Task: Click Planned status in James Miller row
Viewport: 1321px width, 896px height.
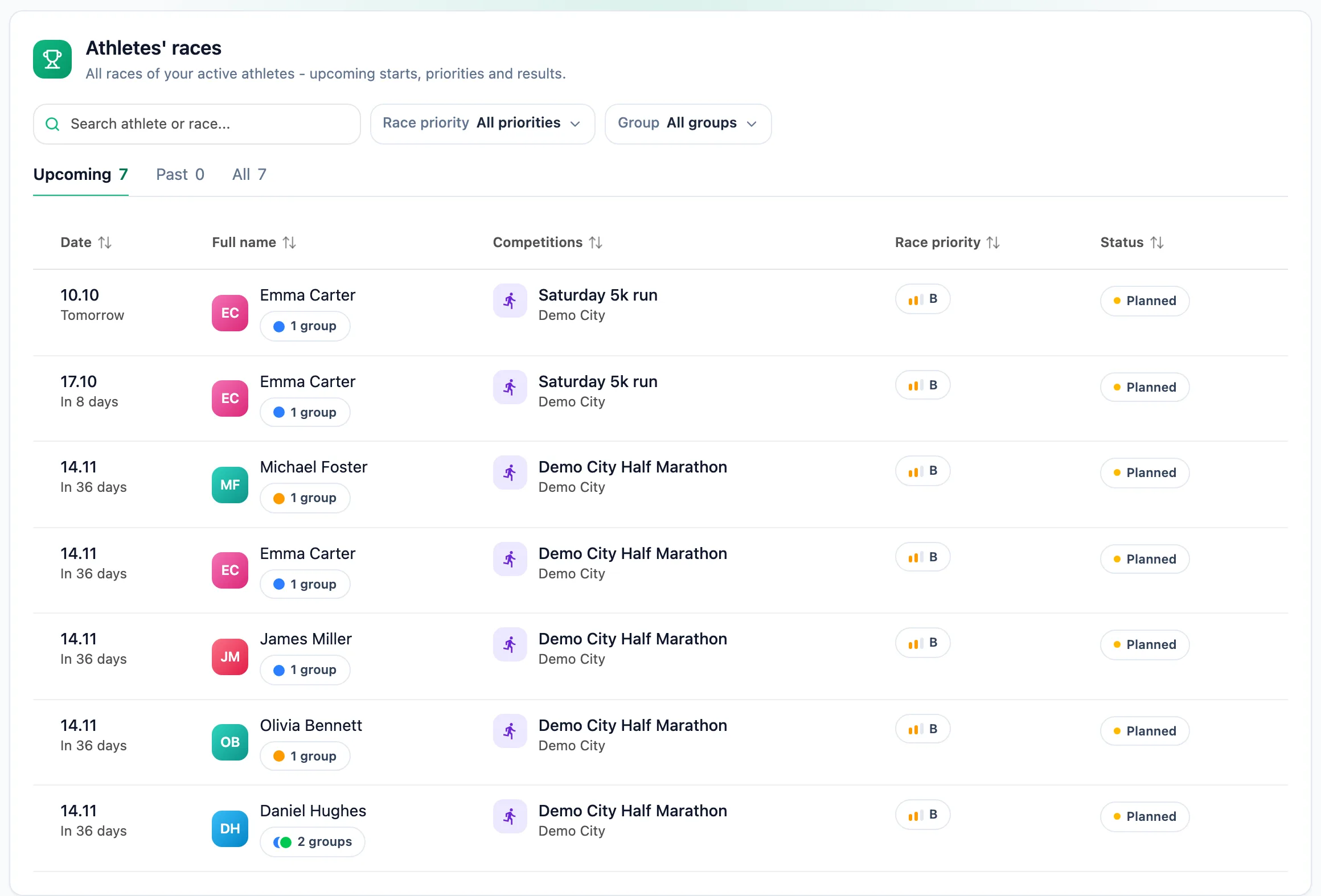Action: point(1144,645)
